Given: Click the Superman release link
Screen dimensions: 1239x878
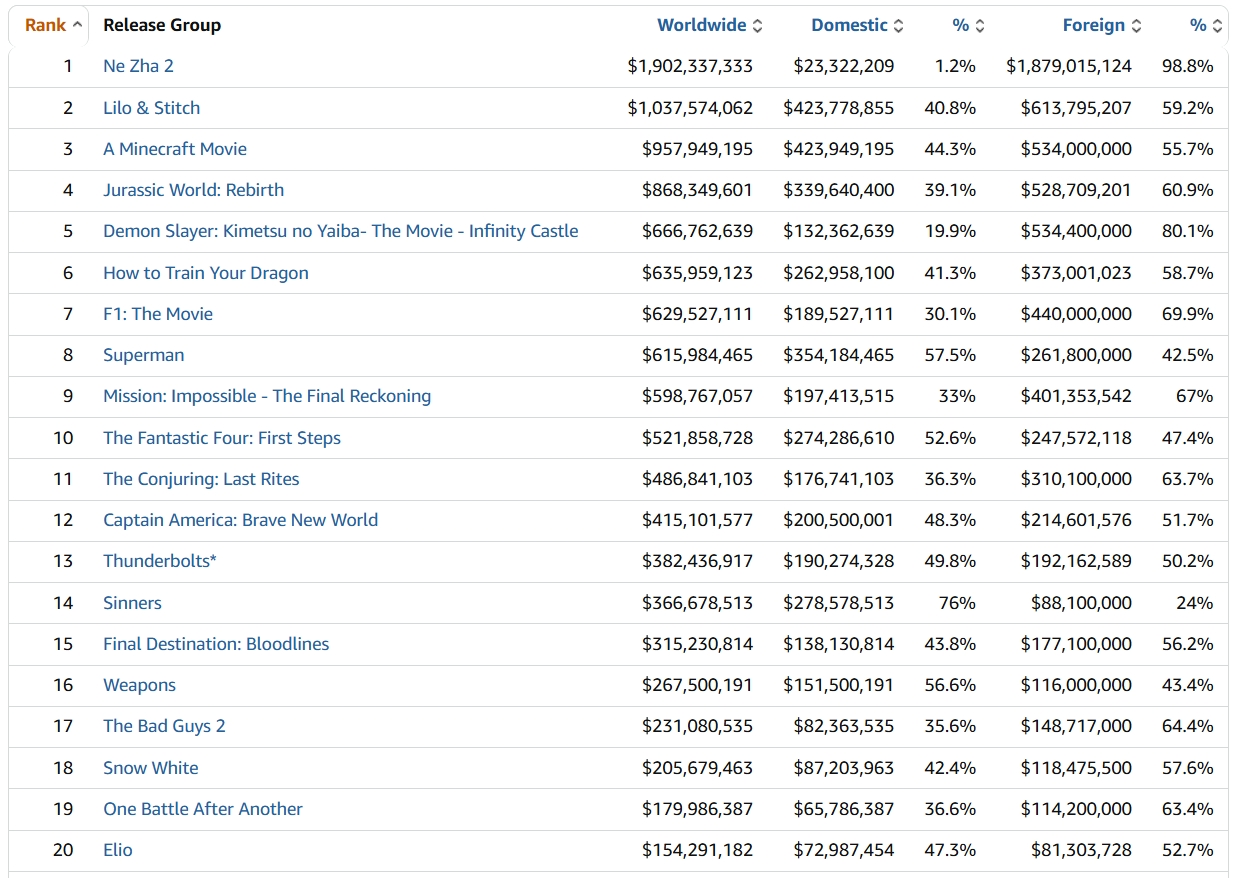Looking at the screenshot, I should (x=143, y=355).
